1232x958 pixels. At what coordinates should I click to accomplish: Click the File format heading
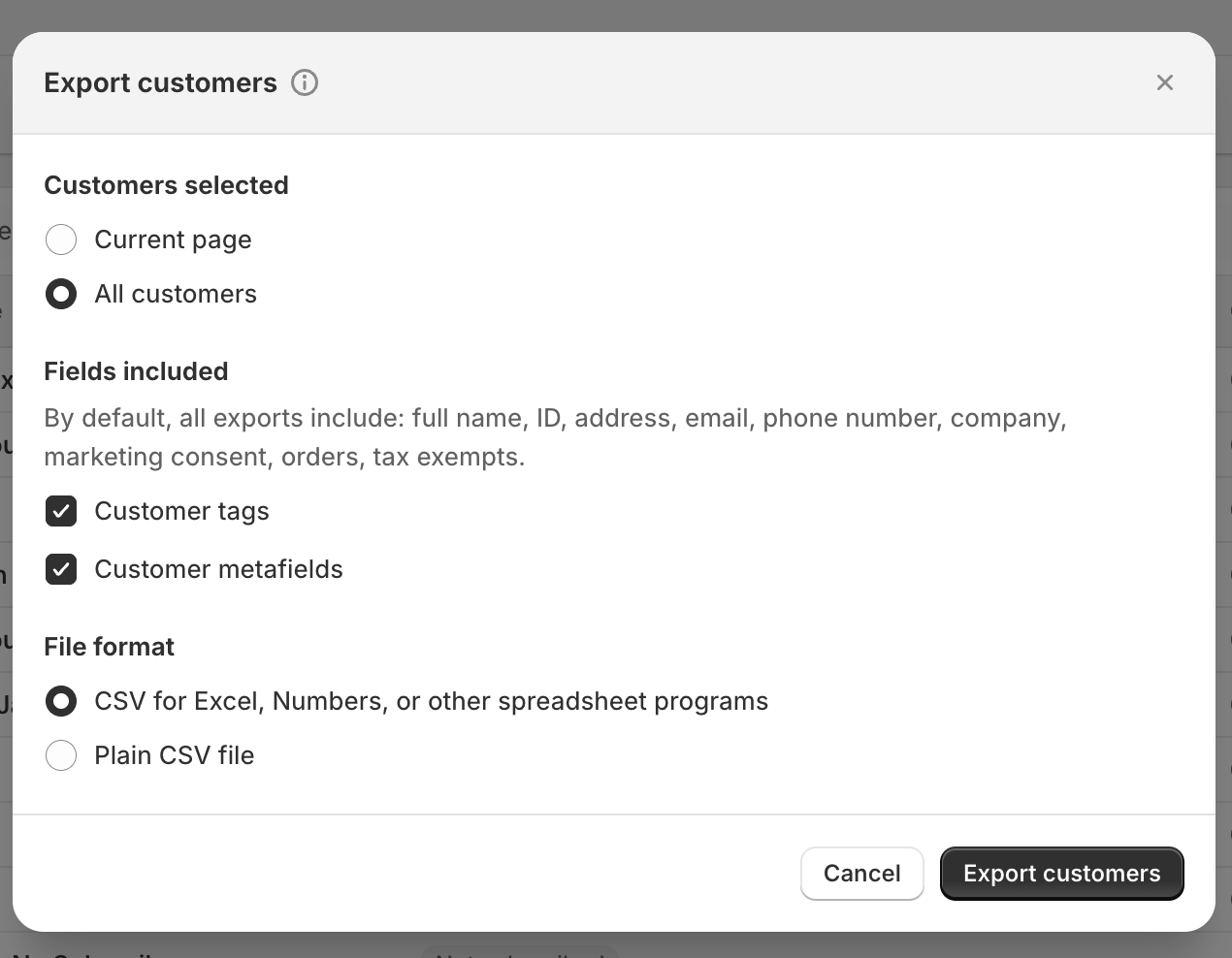(109, 647)
